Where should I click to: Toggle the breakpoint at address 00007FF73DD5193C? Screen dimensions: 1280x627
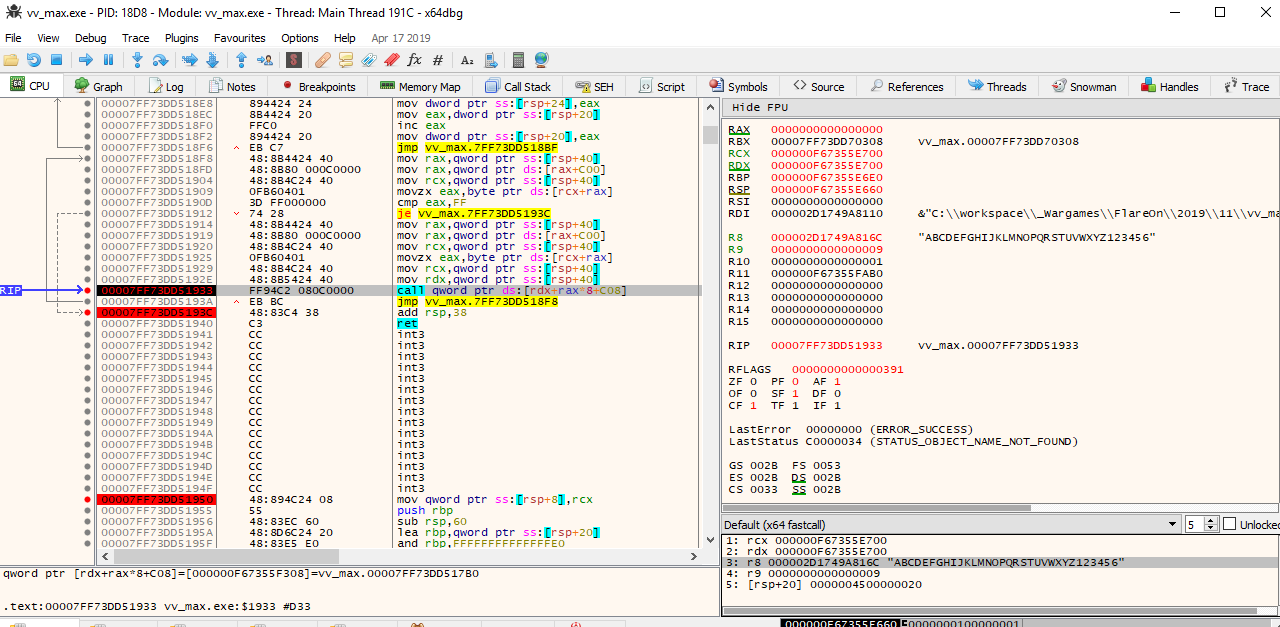tap(88, 312)
